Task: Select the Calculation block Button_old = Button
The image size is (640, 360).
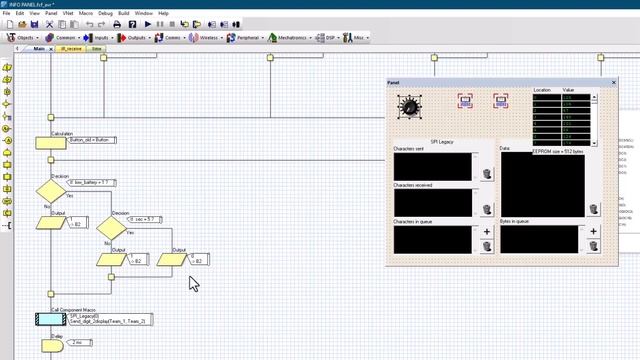Action: [51, 143]
